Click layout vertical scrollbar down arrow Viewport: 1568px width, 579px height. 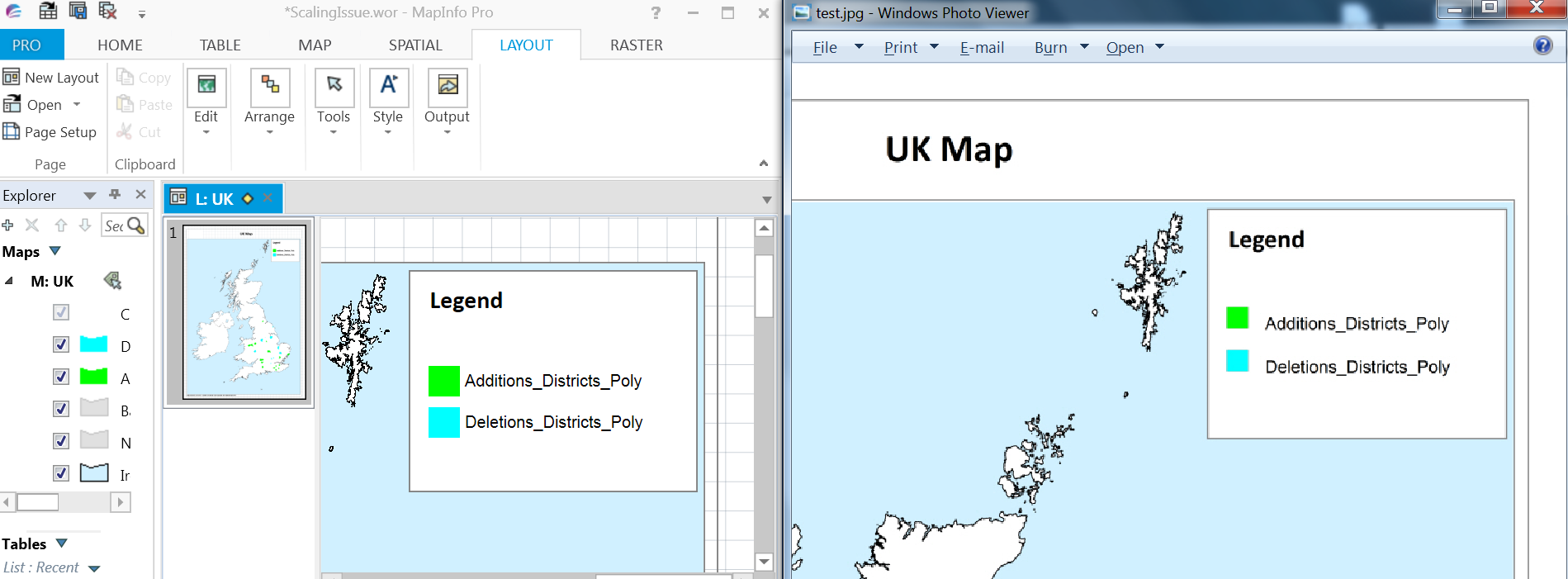pyautogui.click(x=765, y=562)
